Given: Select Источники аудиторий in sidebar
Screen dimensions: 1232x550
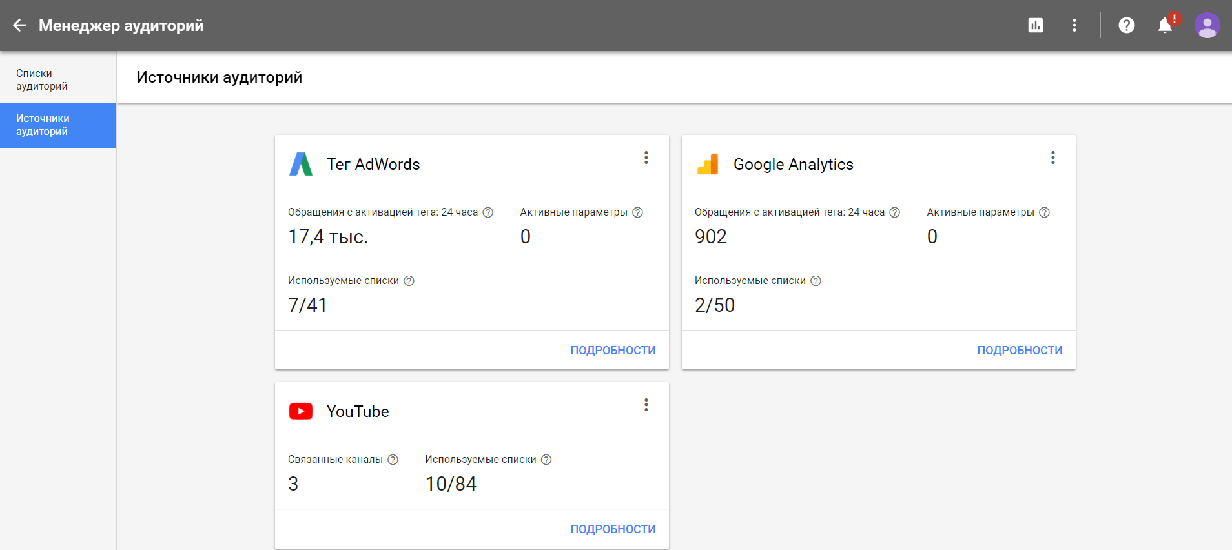Looking at the screenshot, I should coord(44,125).
